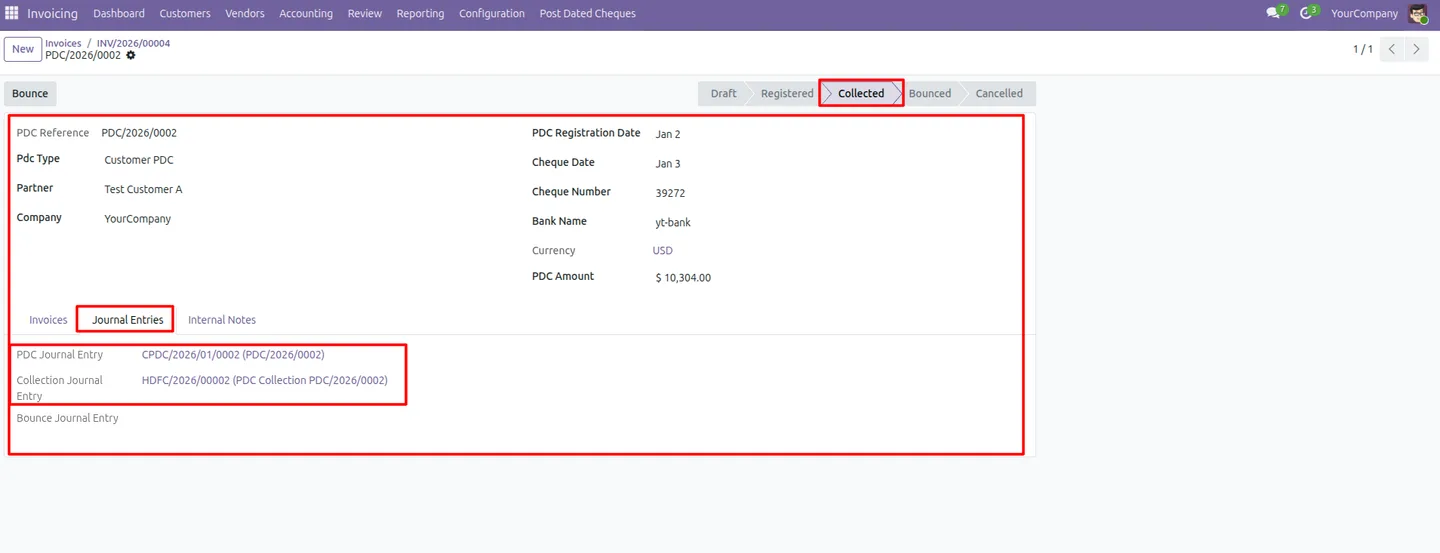Click the user avatar picture
This screenshot has height=553, width=1440.
click(x=1418, y=14)
